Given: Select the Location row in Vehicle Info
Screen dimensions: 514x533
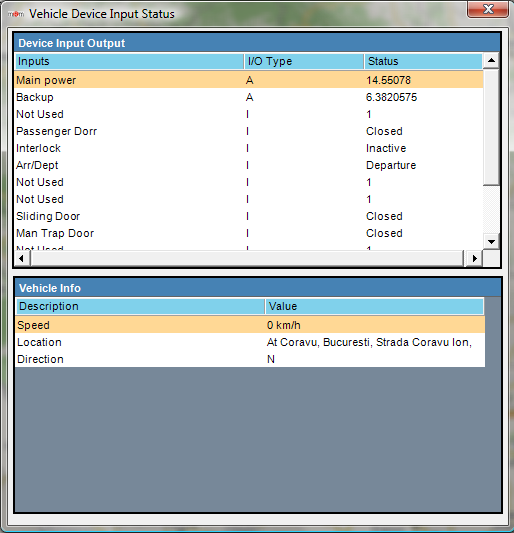Looking at the screenshot, I should point(250,342).
